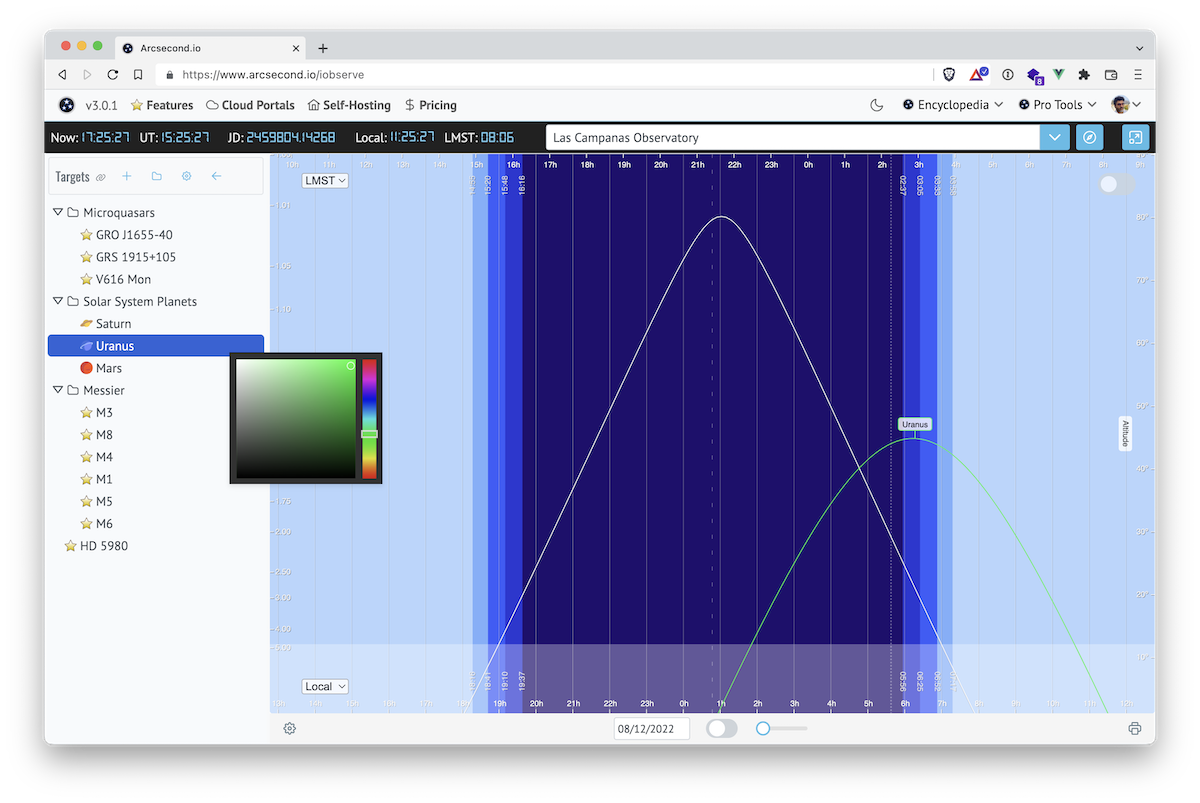Open the LMST time axis dropdown
Viewport: 1200px width, 803px height.
click(x=325, y=180)
